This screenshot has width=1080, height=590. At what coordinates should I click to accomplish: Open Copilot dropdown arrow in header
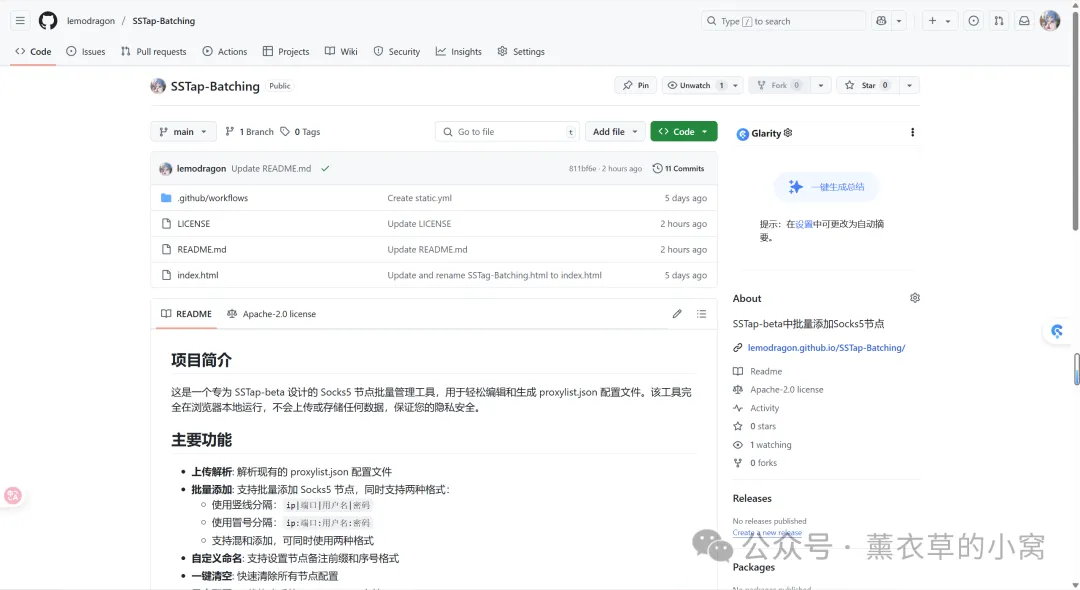point(899,21)
